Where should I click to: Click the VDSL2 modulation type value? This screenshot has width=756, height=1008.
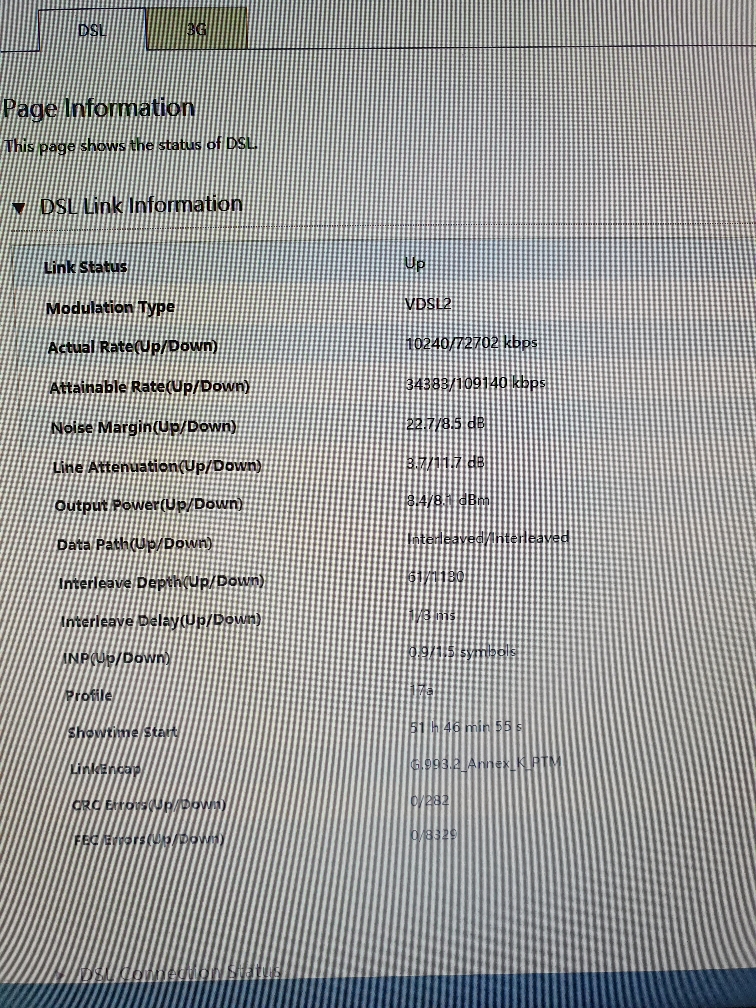pos(430,304)
